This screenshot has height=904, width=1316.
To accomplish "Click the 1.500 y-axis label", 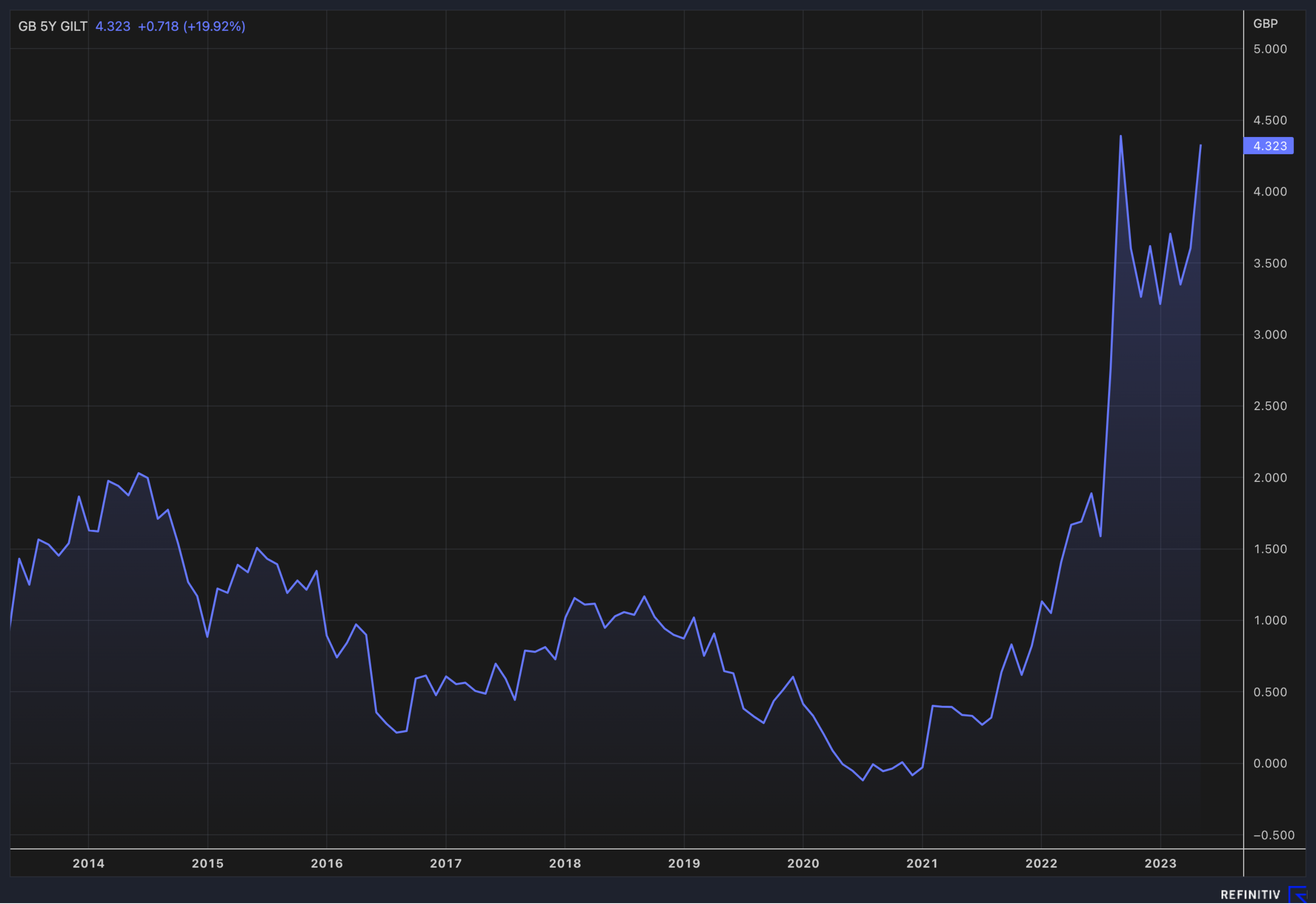I will (1270, 549).
